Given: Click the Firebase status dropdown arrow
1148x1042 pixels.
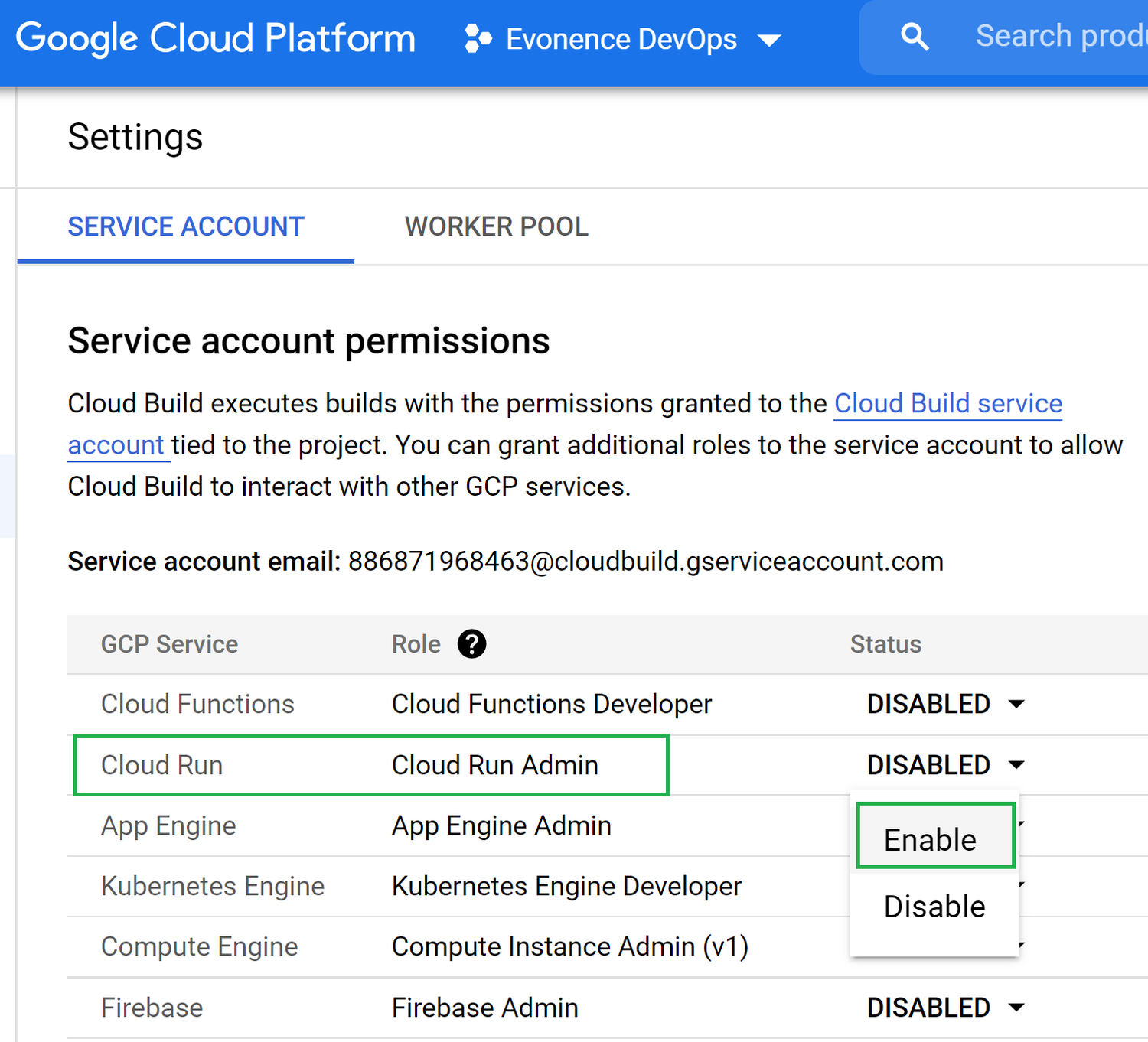Looking at the screenshot, I should click(1017, 1008).
